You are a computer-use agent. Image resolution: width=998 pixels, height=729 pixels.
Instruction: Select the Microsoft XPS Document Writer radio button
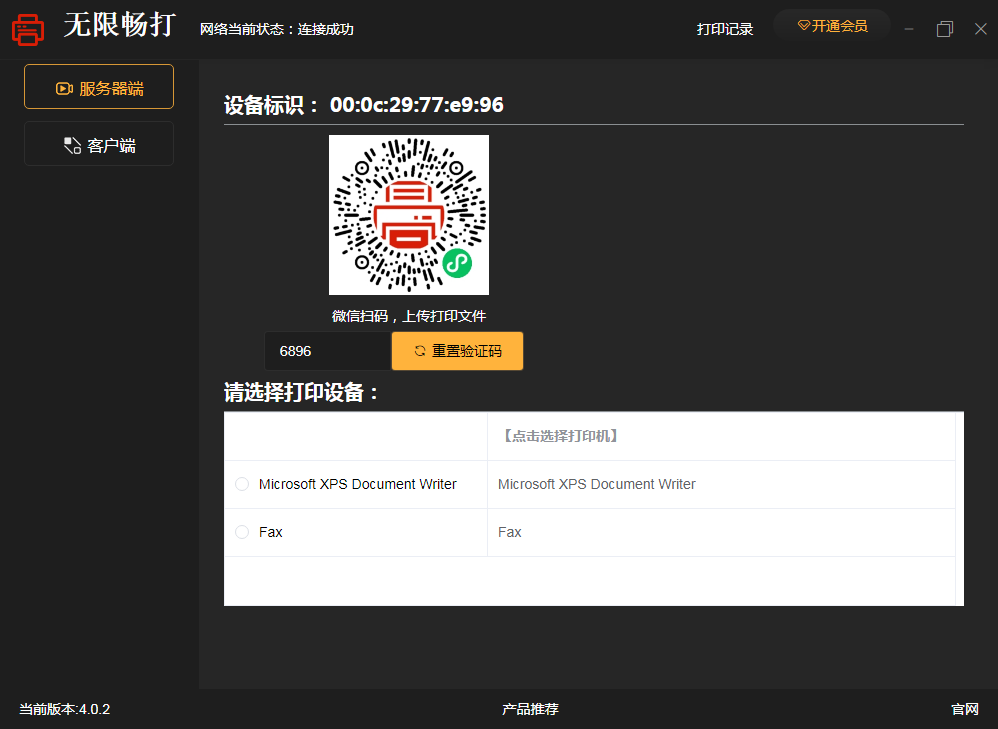(x=242, y=484)
